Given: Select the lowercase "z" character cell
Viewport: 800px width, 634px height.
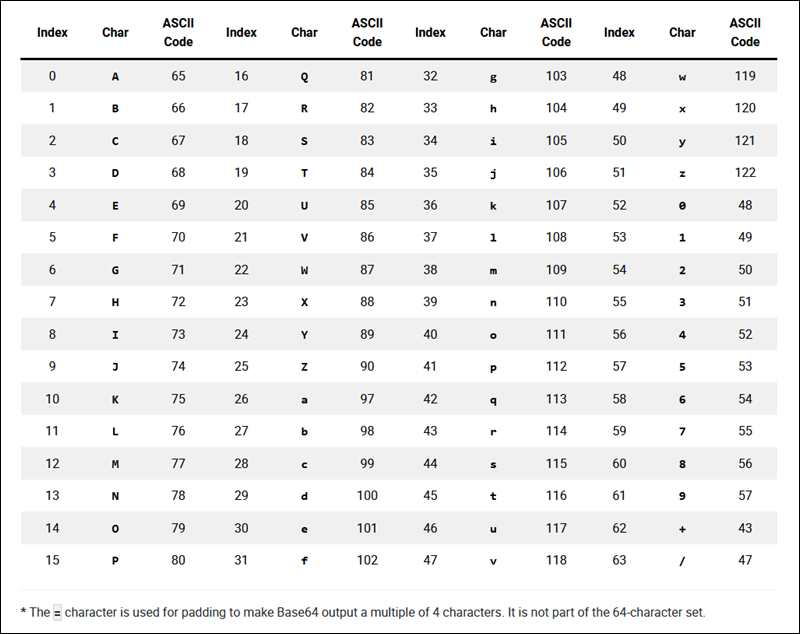Looking at the screenshot, I should (682, 173).
